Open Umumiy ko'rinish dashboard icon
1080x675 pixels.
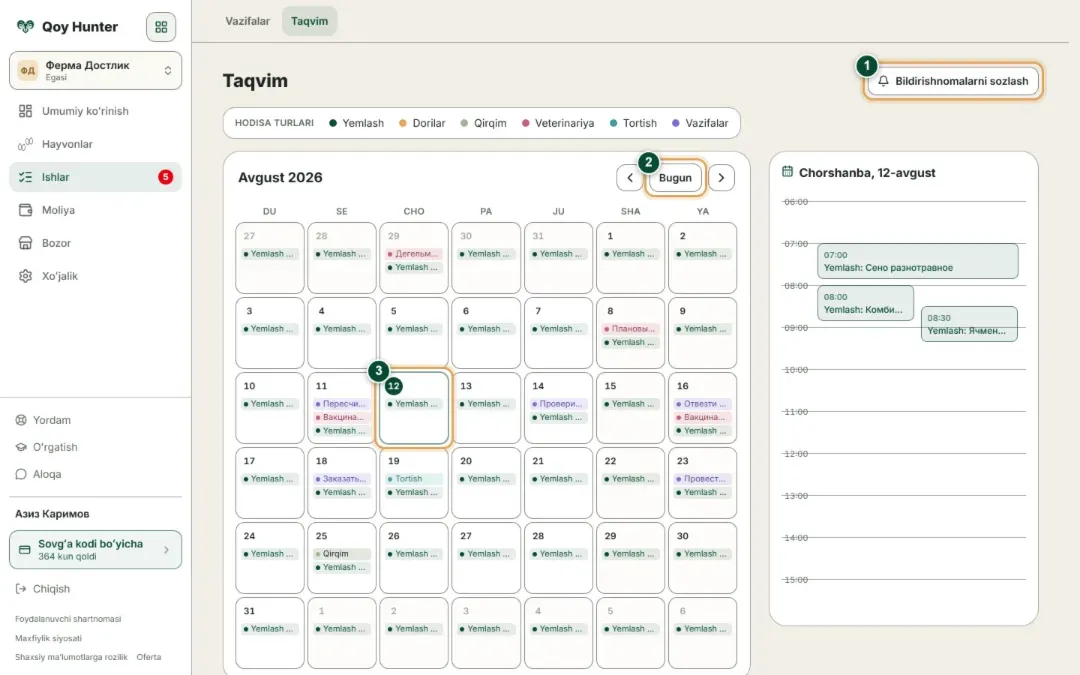click(x=25, y=111)
